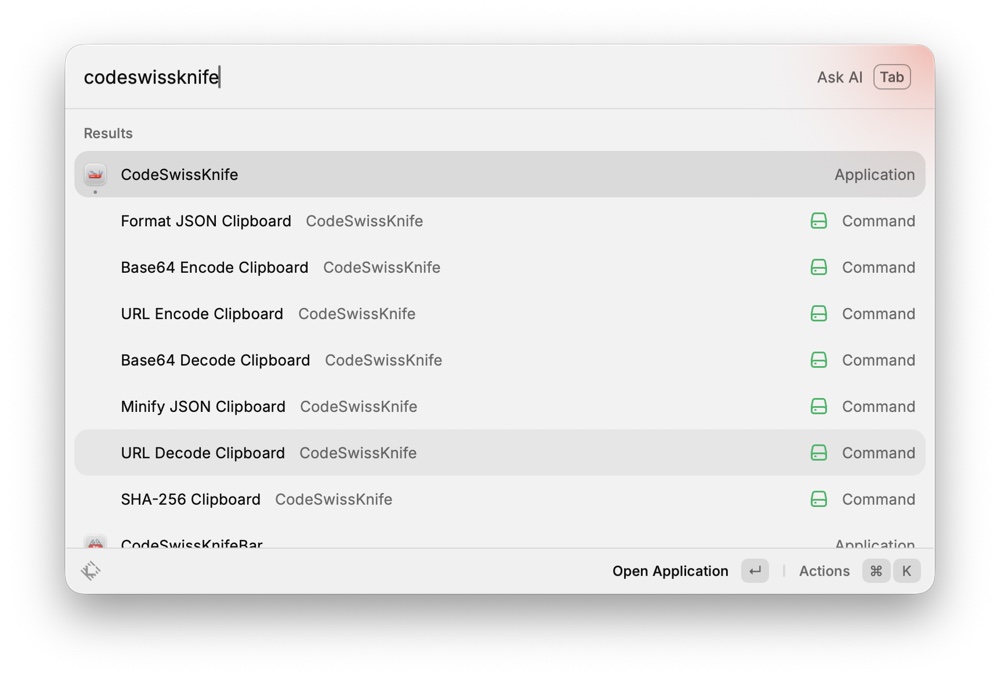This screenshot has width=1000, height=680.
Task: Click the Tab key badge
Action: click(x=892, y=77)
